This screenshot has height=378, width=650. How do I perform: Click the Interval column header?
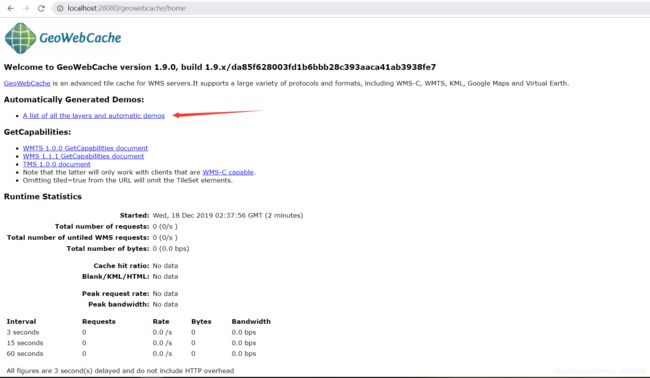(x=21, y=322)
